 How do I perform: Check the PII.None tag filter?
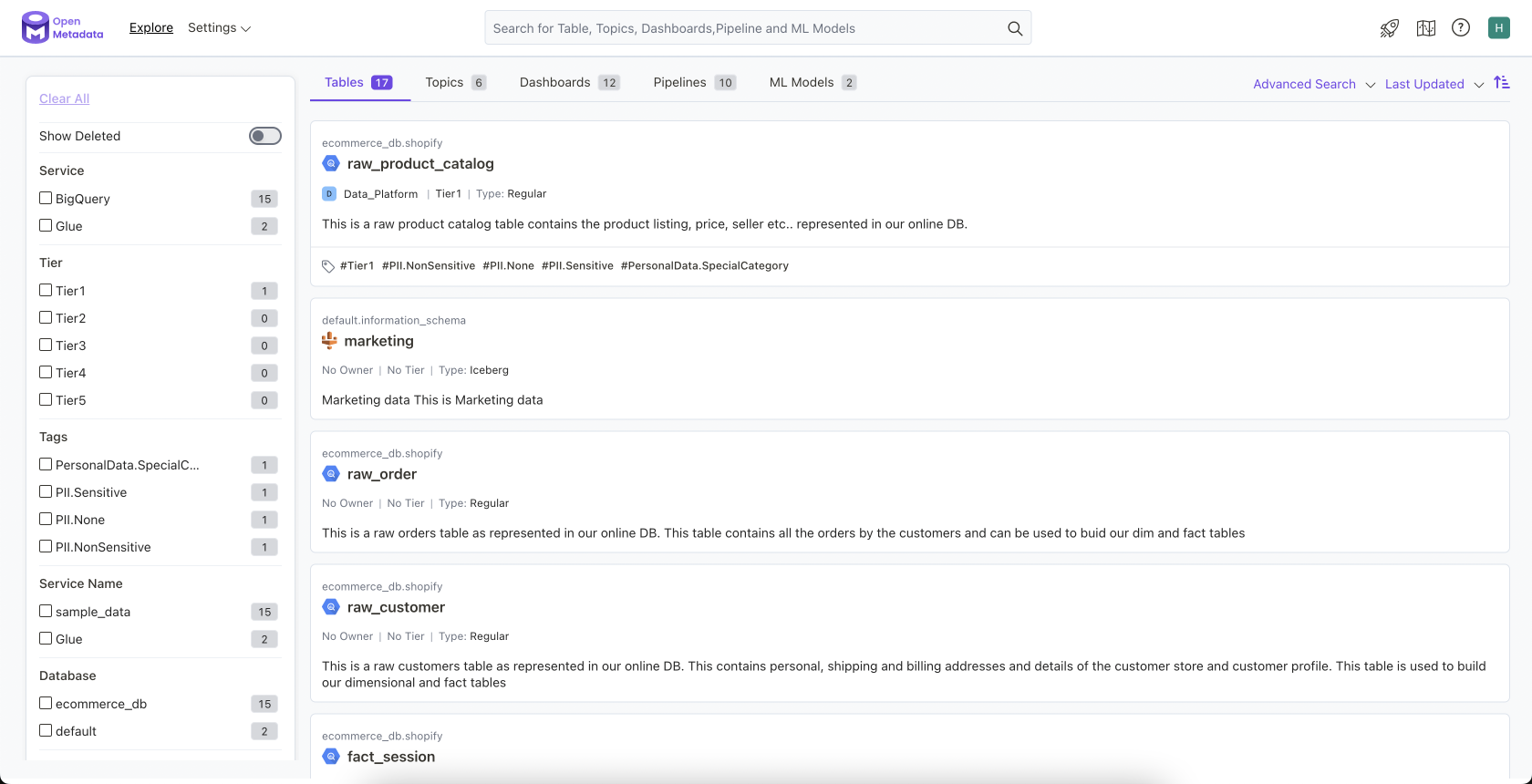pyautogui.click(x=46, y=519)
